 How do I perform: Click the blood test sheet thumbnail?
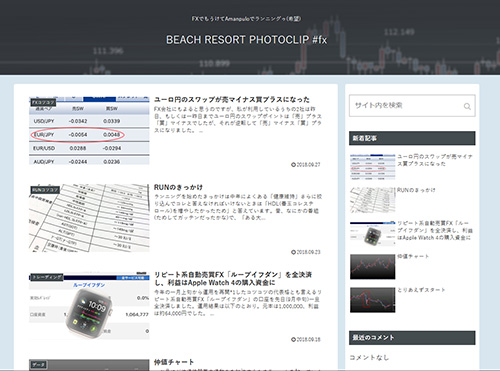point(89,218)
